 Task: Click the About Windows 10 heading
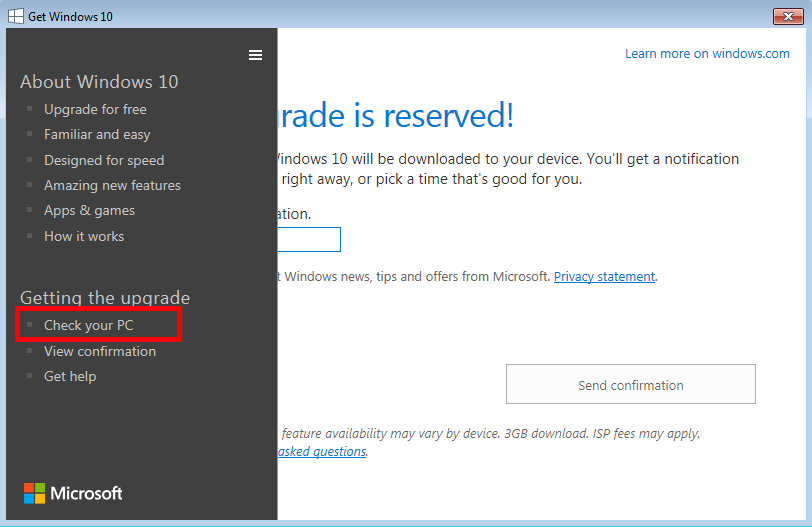99,82
